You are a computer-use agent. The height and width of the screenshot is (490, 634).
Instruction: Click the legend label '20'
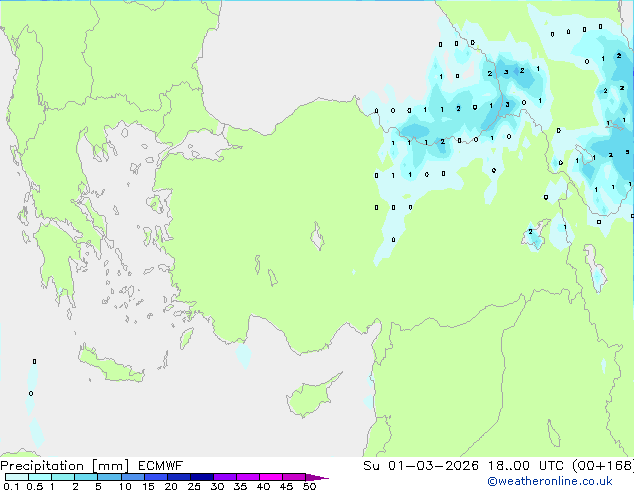(x=171, y=486)
